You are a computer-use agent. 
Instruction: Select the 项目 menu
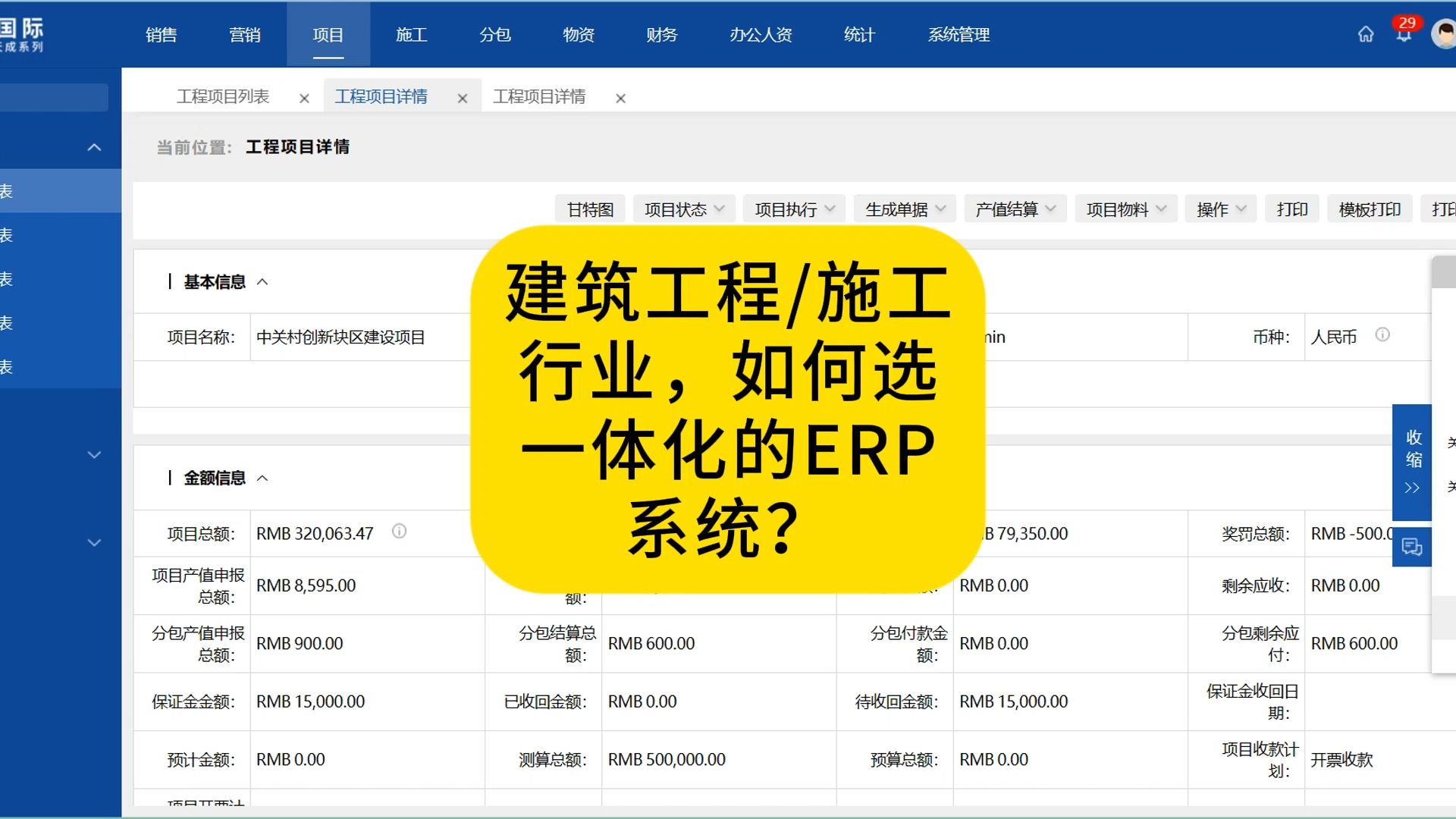coord(328,35)
